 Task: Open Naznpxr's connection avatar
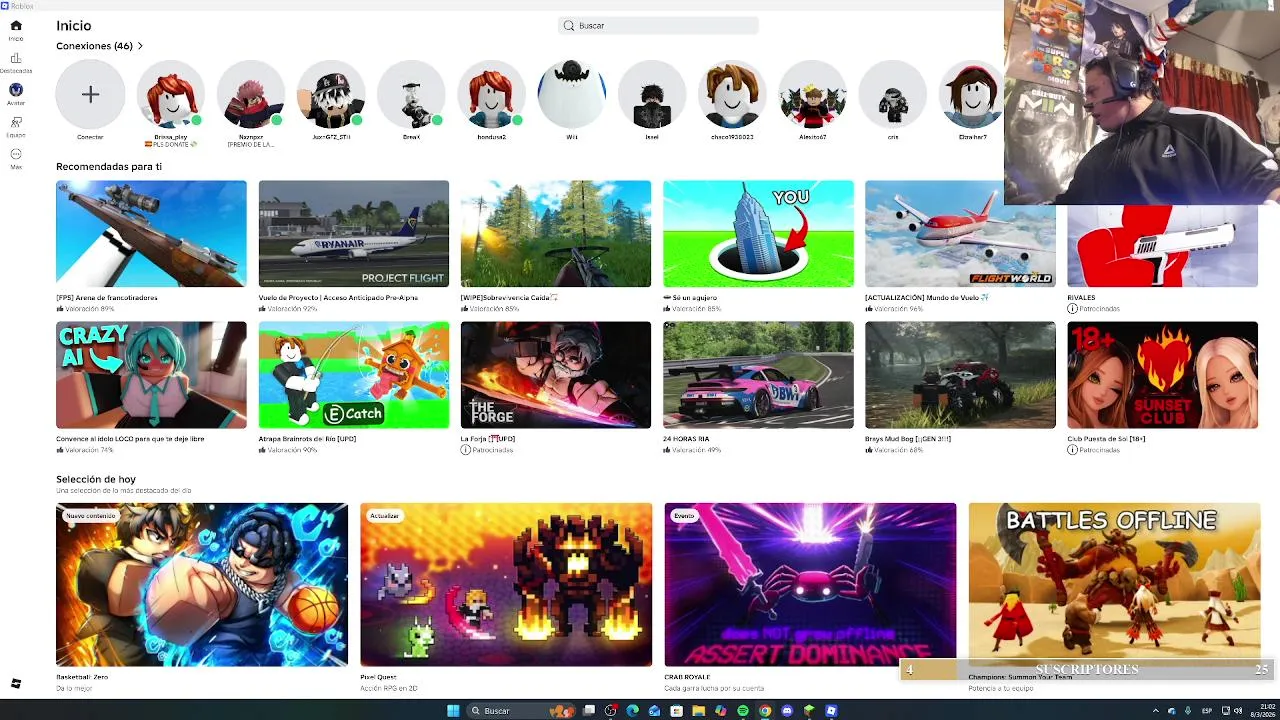click(251, 94)
